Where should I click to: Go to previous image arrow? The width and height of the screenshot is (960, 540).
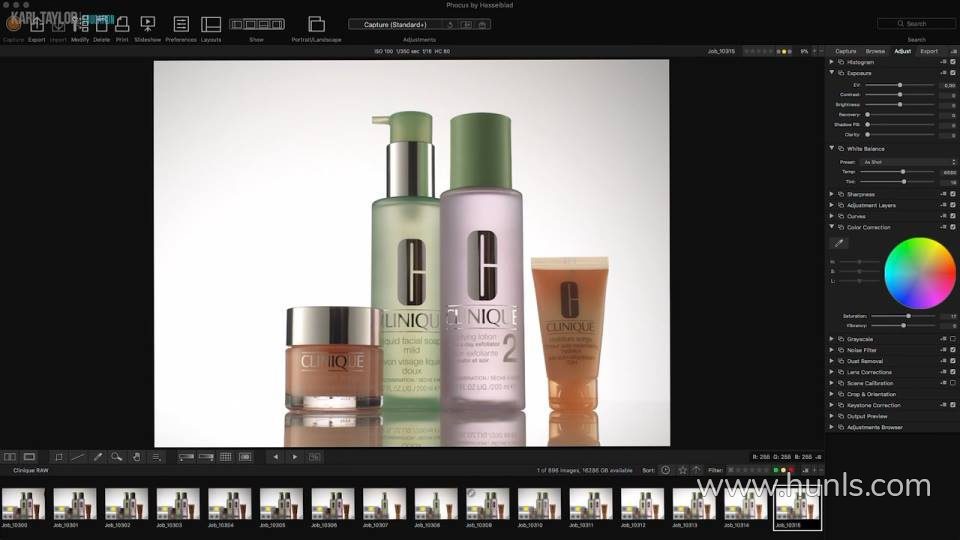click(276, 457)
